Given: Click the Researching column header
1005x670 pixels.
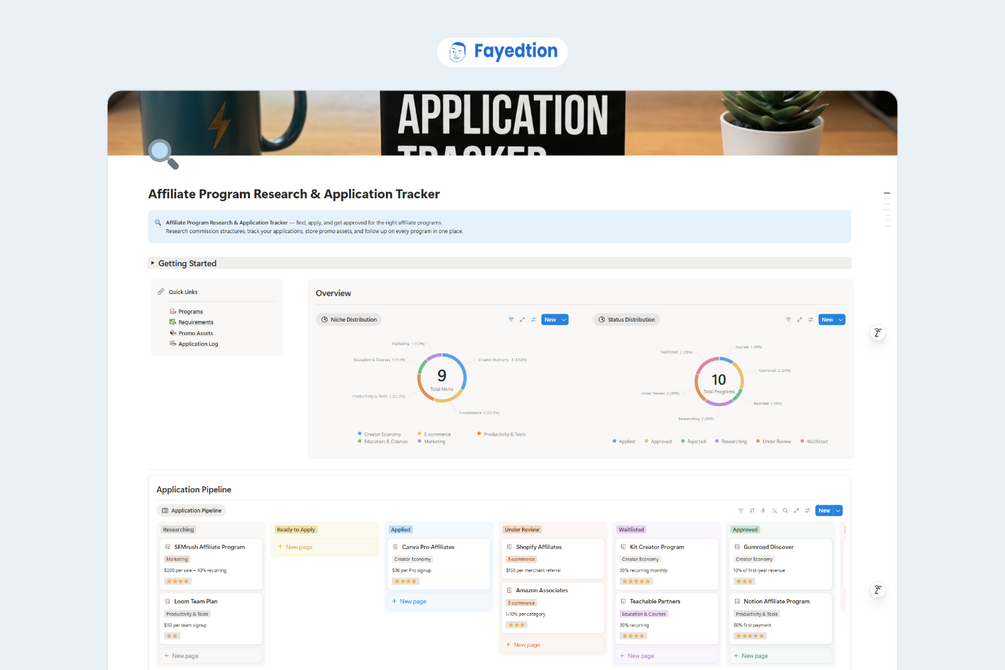Looking at the screenshot, I should (178, 530).
